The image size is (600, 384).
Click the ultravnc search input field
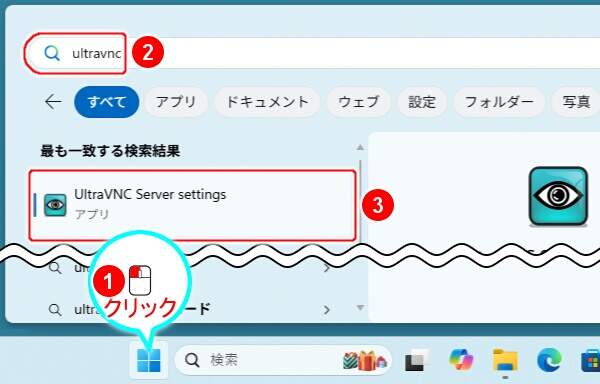point(314,53)
